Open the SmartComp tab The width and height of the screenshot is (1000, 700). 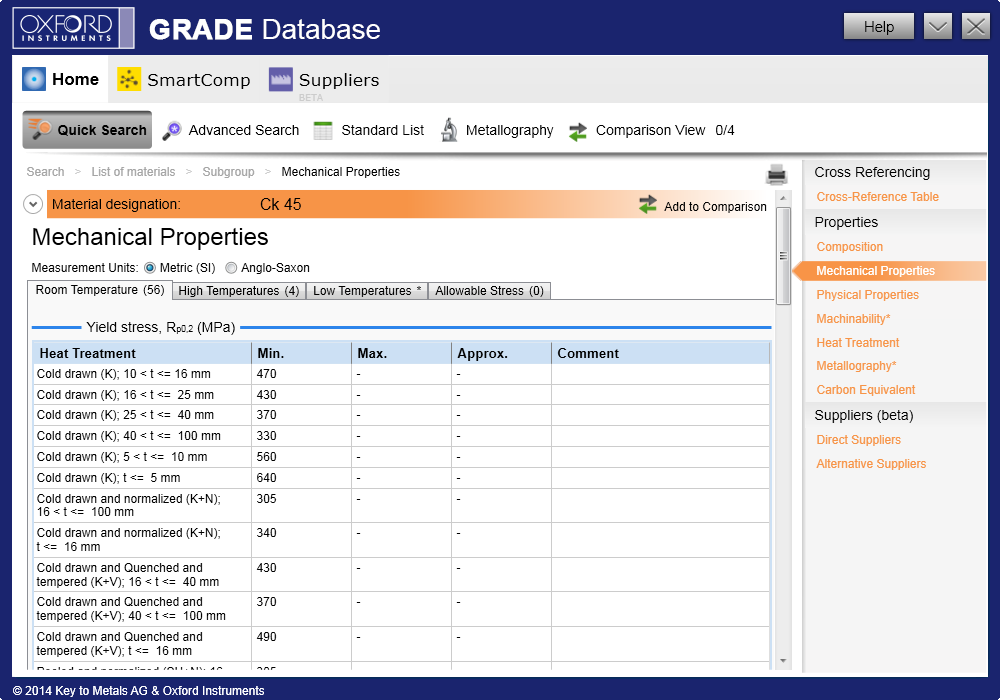coord(184,79)
